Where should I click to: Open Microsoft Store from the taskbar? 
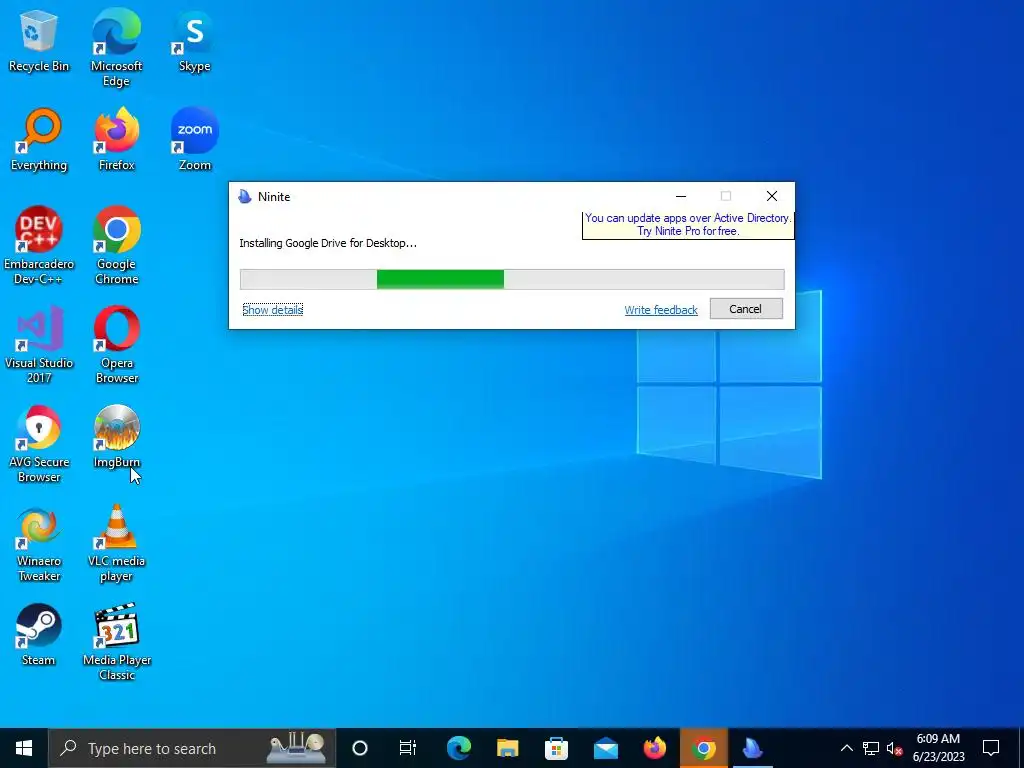pos(556,748)
